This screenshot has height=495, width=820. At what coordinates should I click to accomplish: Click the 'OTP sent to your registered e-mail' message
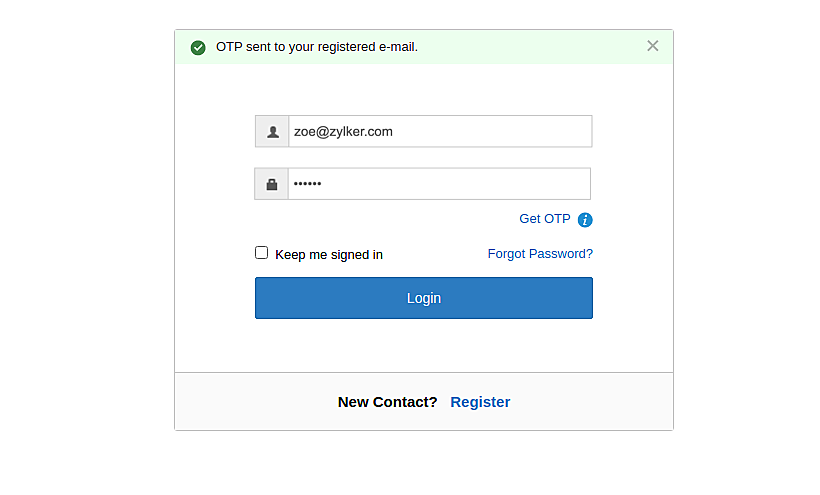(317, 47)
